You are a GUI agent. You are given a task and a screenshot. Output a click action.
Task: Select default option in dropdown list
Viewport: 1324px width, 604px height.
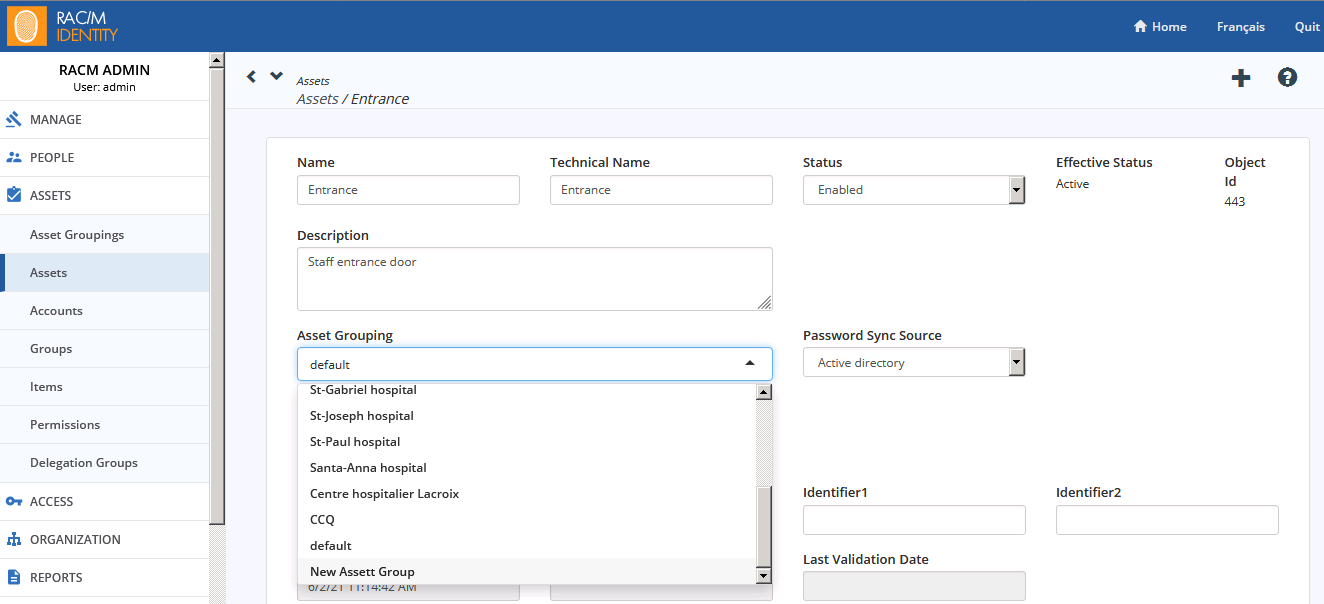pos(527,546)
